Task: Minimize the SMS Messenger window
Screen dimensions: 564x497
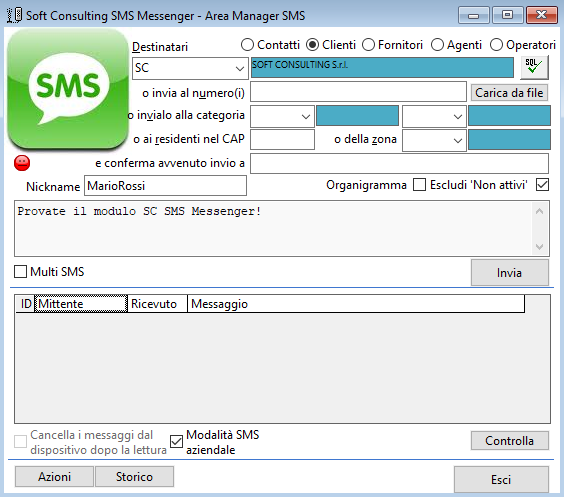Action: point(474,15)
